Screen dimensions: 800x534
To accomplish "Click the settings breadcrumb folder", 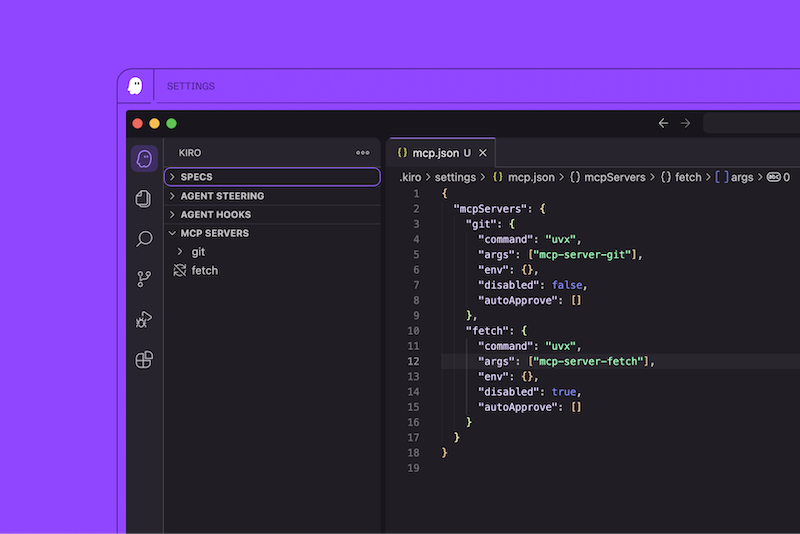I will [x=455, y=177].
